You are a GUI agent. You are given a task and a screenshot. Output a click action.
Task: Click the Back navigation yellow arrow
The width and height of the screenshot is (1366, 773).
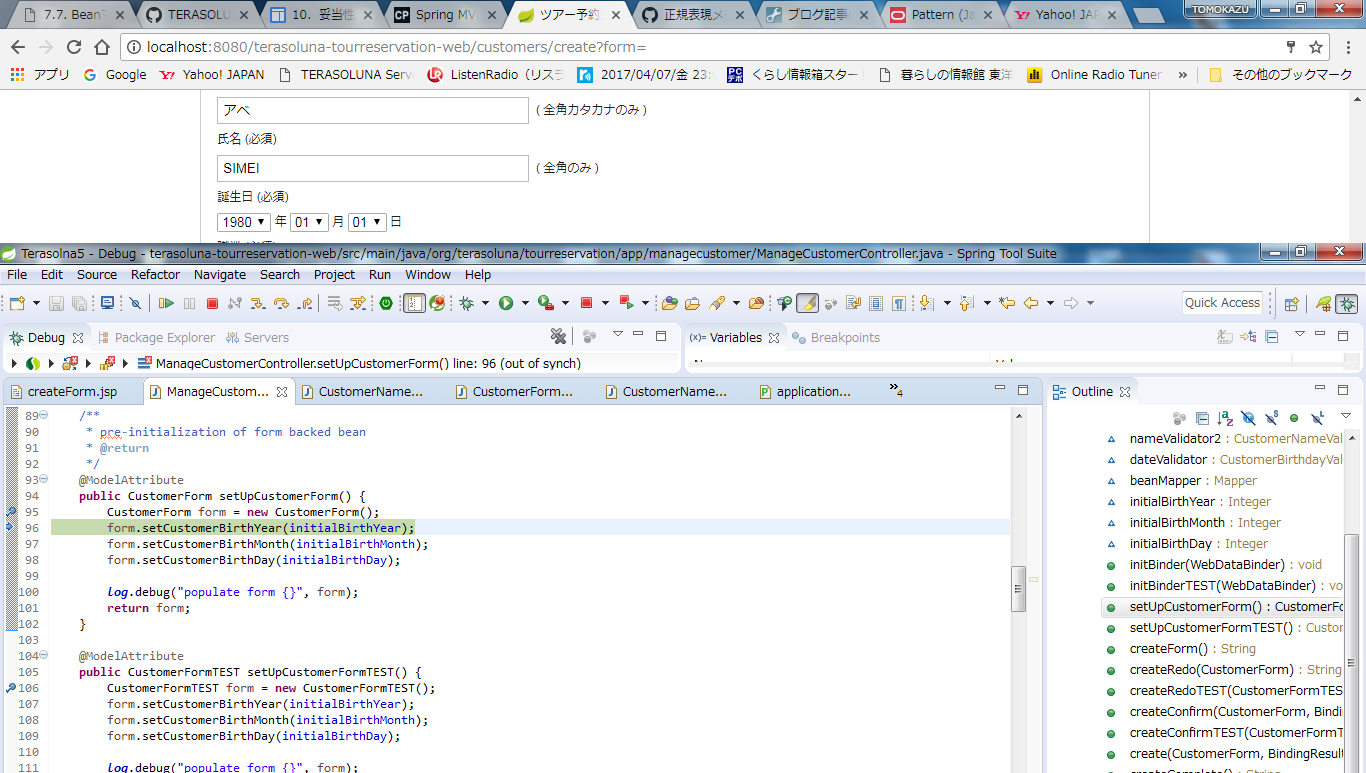1030,303
